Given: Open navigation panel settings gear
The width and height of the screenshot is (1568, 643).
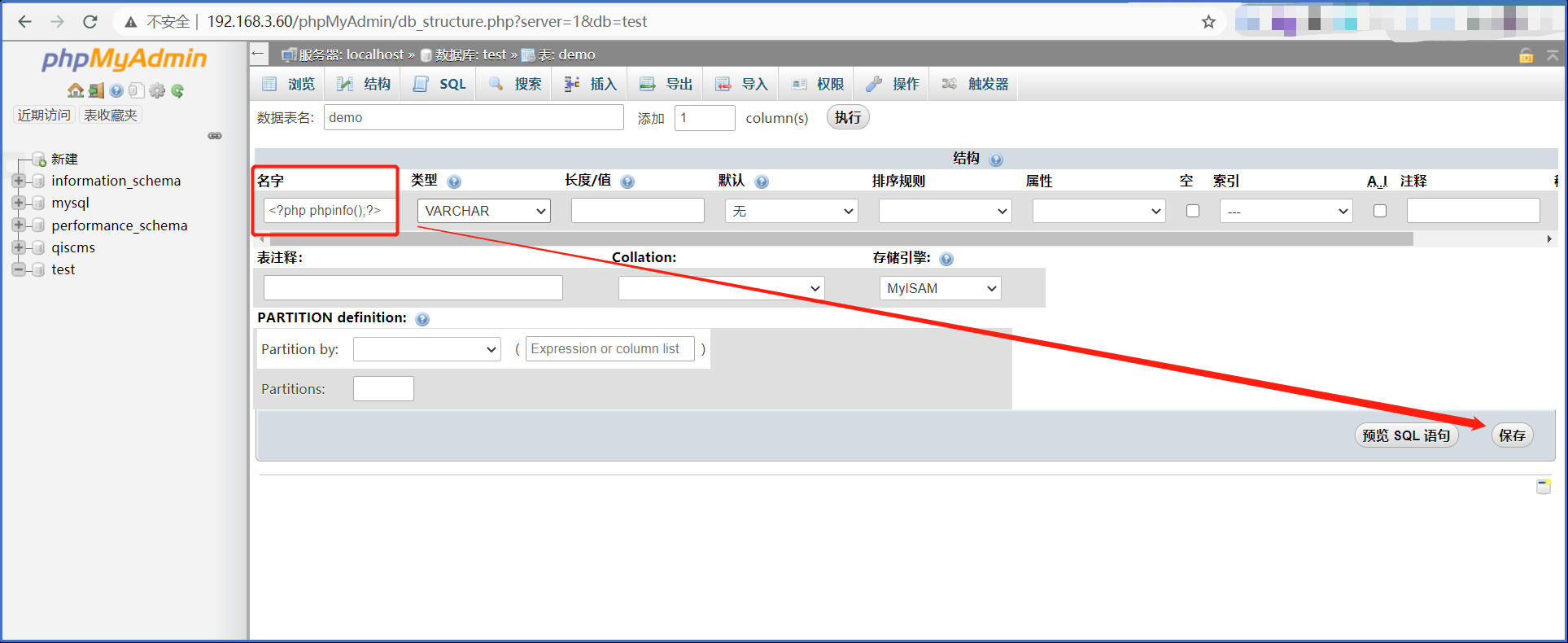Looking at the screenshot, I should [x=157, y=90].
